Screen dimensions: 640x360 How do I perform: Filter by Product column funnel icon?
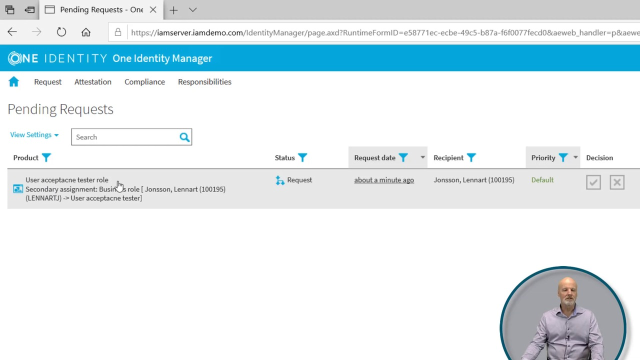(x=46, y=158)
